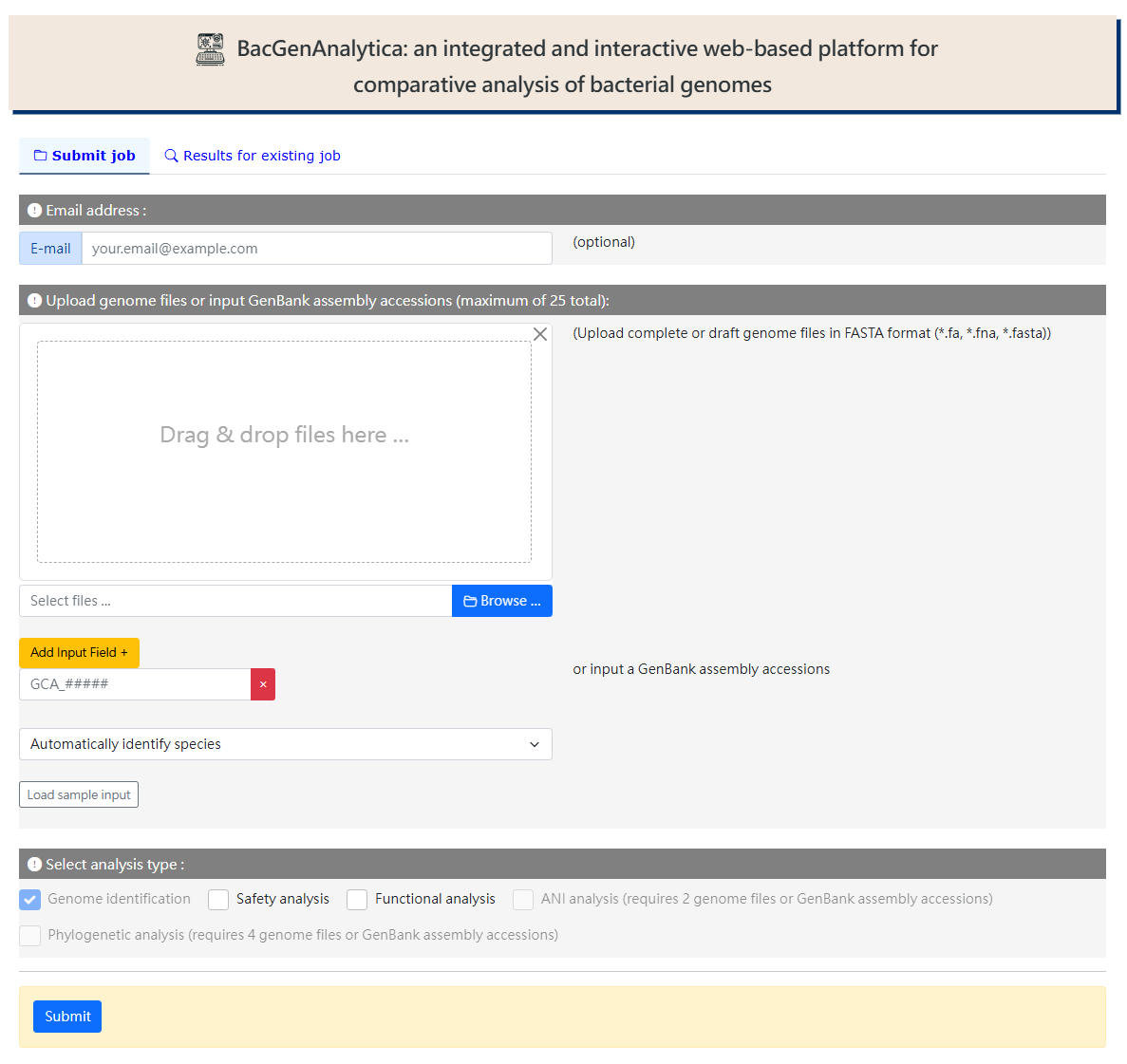Click the GCA accession text input
1127x1064 pixels.
[135, 684]
